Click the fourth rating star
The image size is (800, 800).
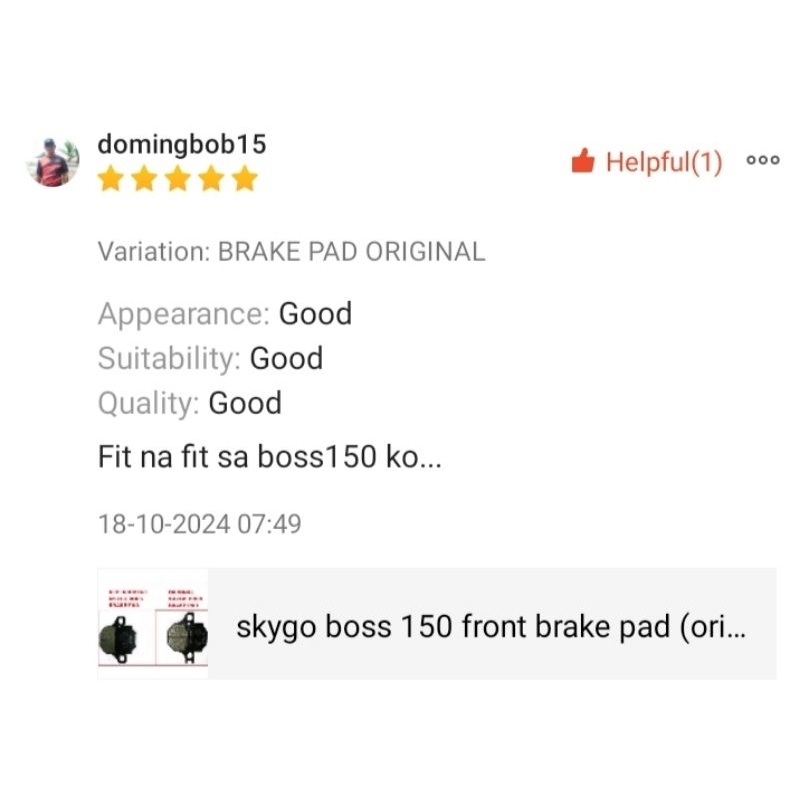point(212,179)
